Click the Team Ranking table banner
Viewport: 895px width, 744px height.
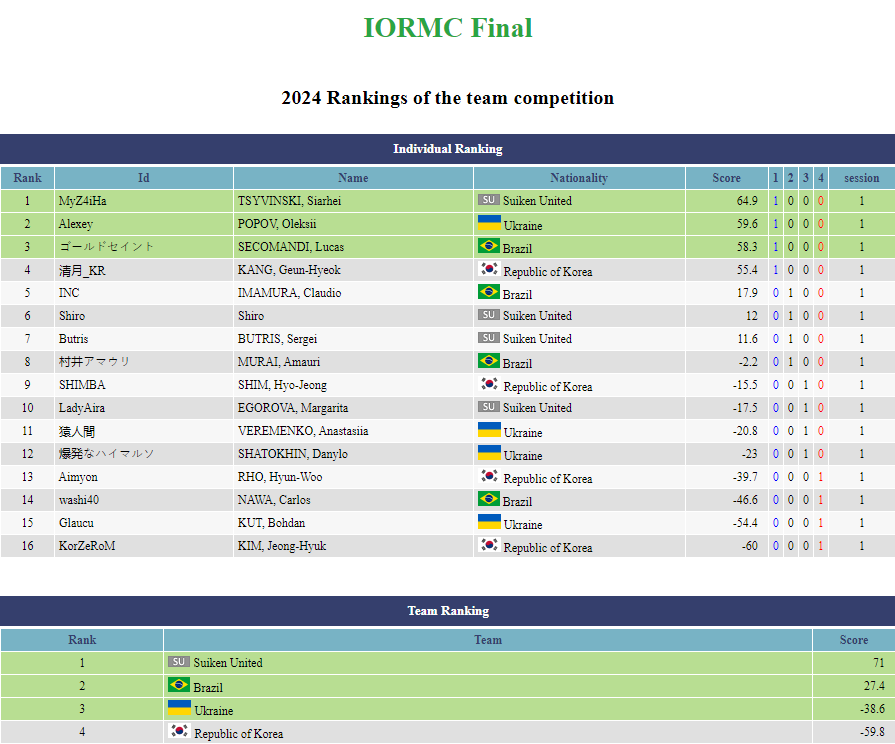click(448, 611)
